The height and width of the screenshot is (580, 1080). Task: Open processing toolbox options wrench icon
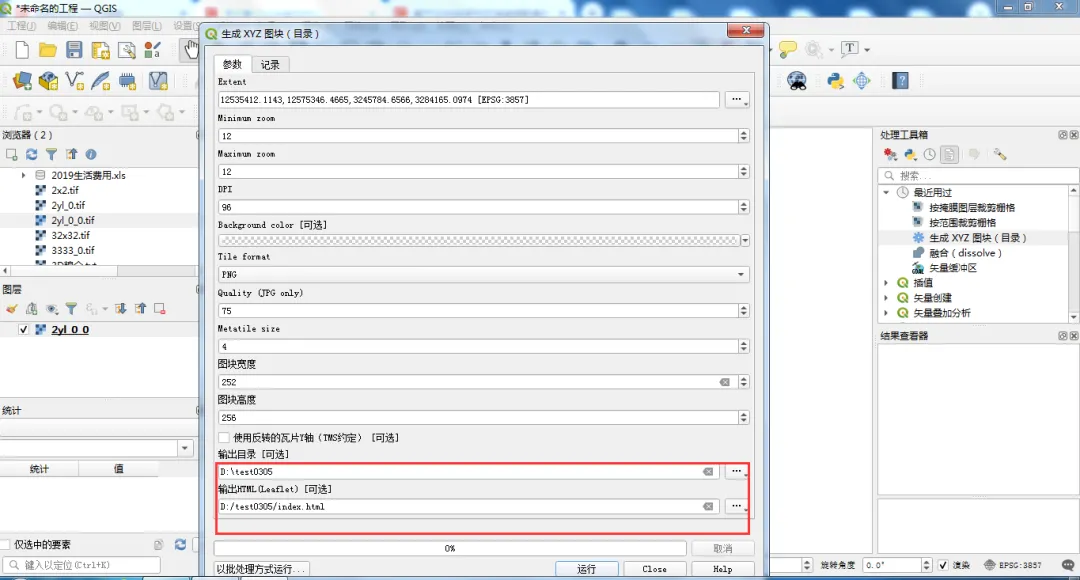click(1000, 154)
